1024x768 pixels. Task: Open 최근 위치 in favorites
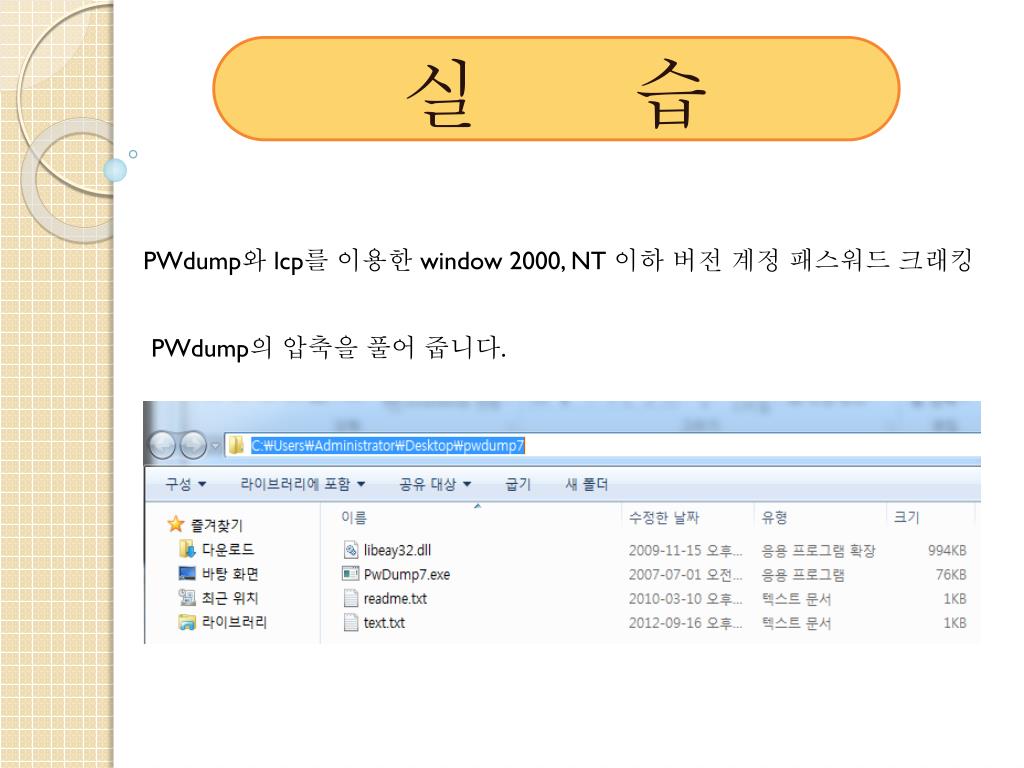[x=230, y=598]
